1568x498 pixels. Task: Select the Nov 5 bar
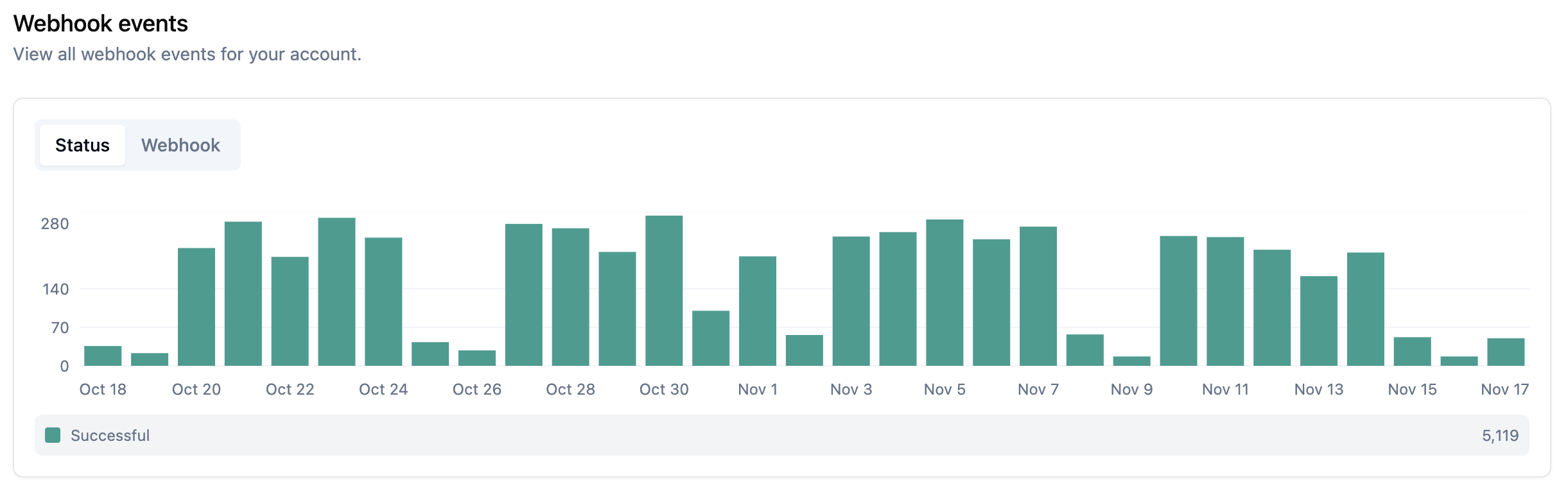click(x=945, y=293)
